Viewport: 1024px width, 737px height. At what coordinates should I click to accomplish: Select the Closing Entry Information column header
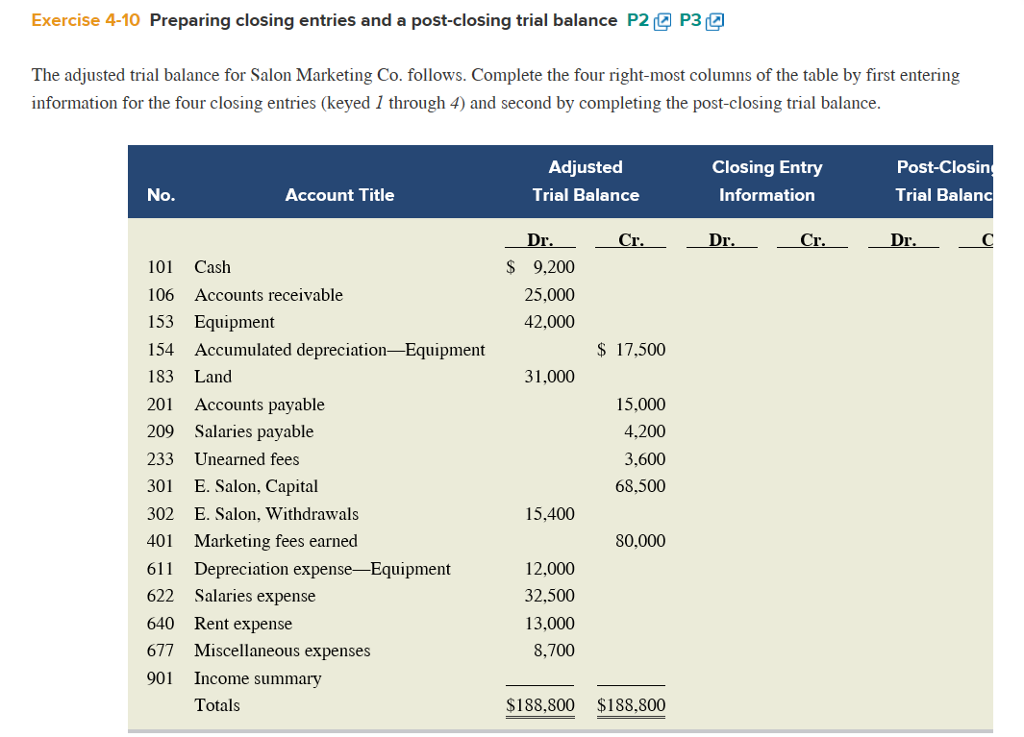(x=767, y=181)
